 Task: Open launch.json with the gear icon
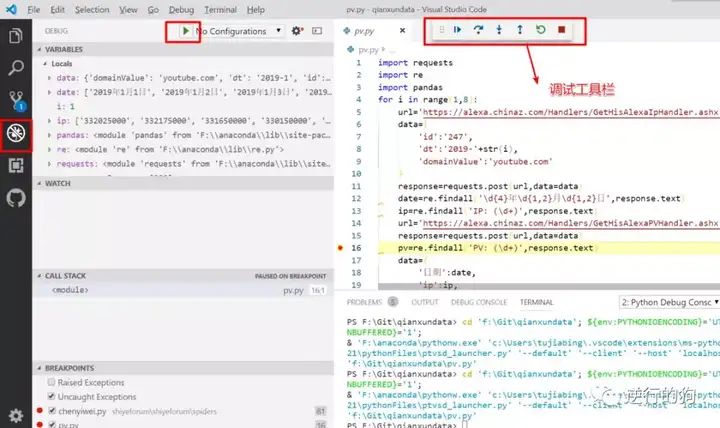pyautogui.click(x=297, y=31)
